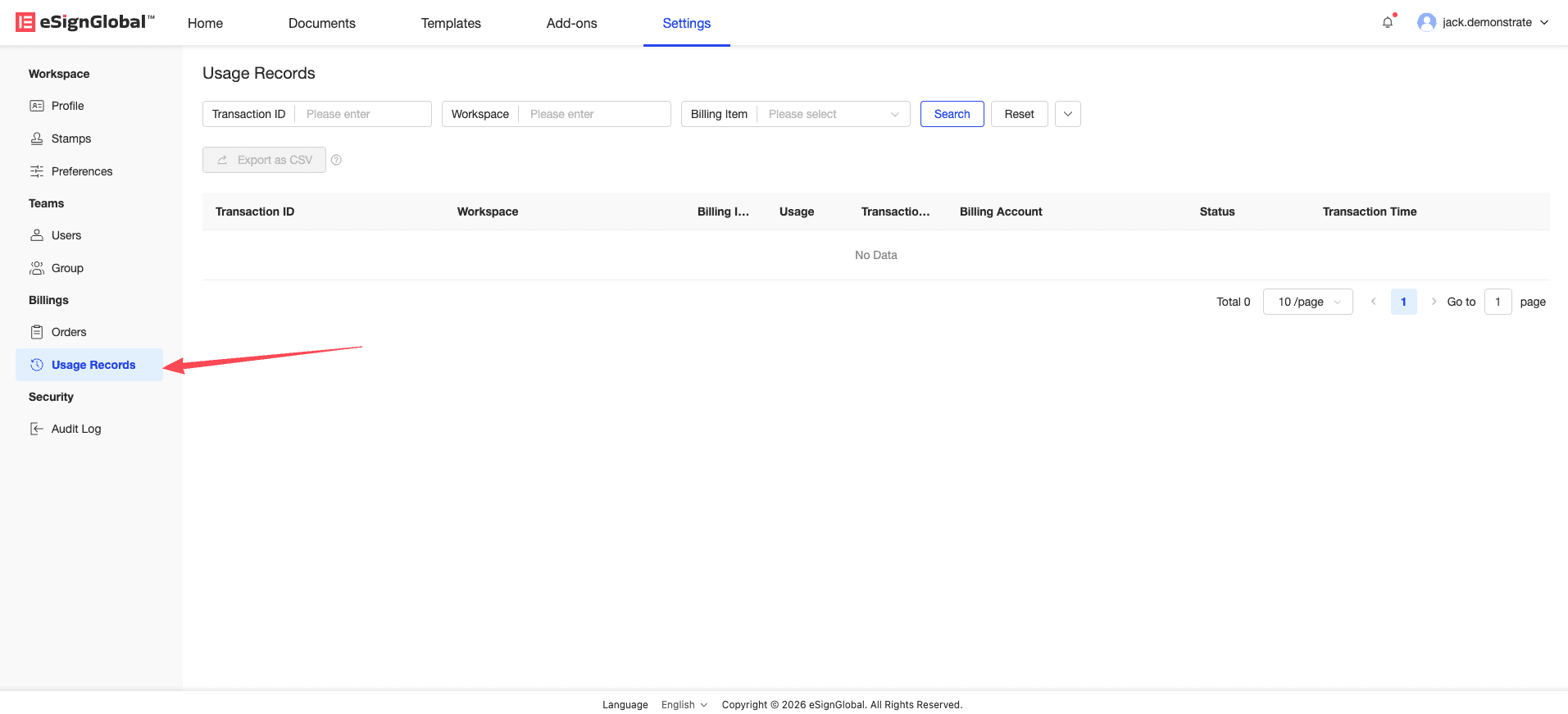
Task: Open Audit Log in sidebar
Action: [x=89, y=429]
